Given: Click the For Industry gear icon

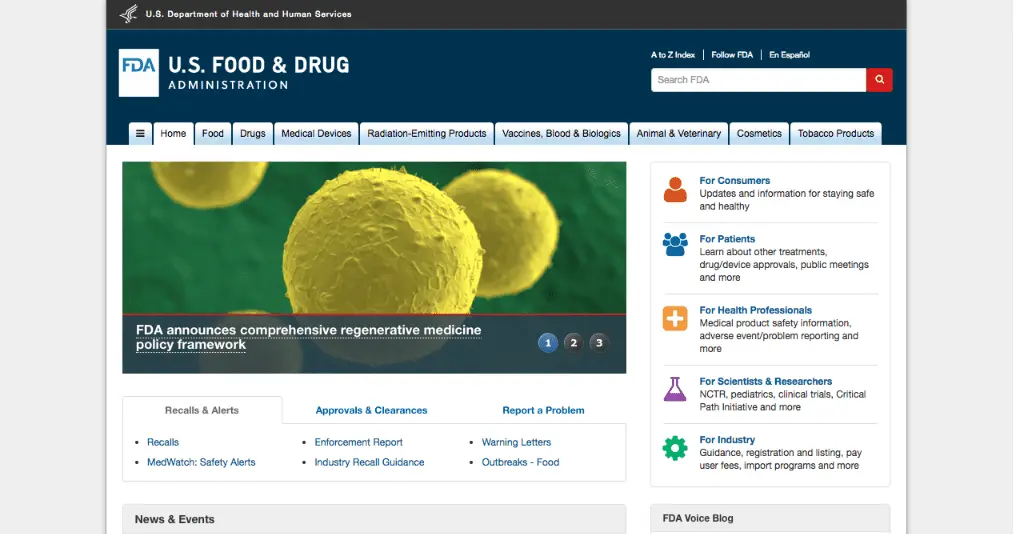Looking at the screenshot, I should [x=675, y=448].
